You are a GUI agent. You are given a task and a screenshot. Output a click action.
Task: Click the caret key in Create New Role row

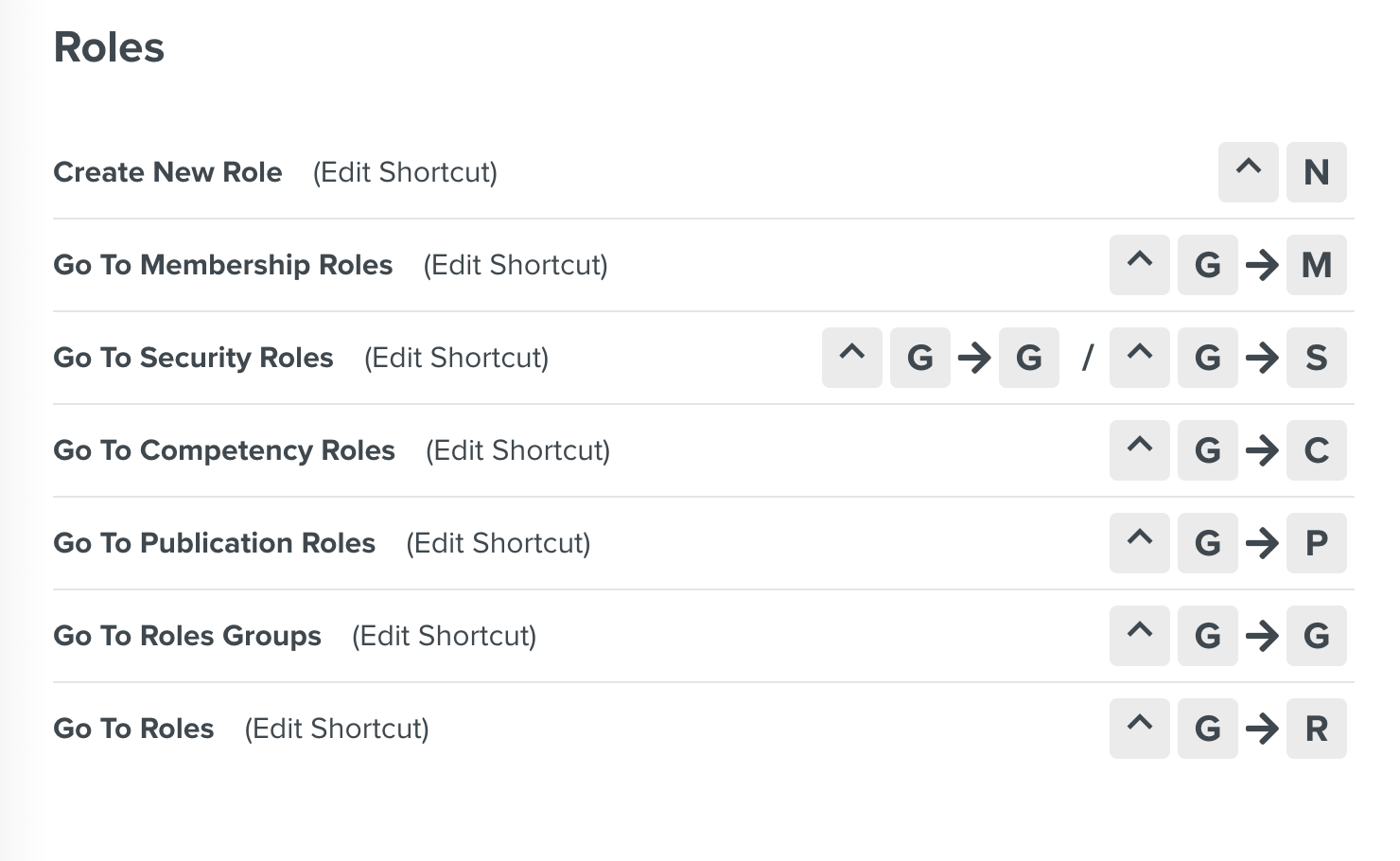1249,172
